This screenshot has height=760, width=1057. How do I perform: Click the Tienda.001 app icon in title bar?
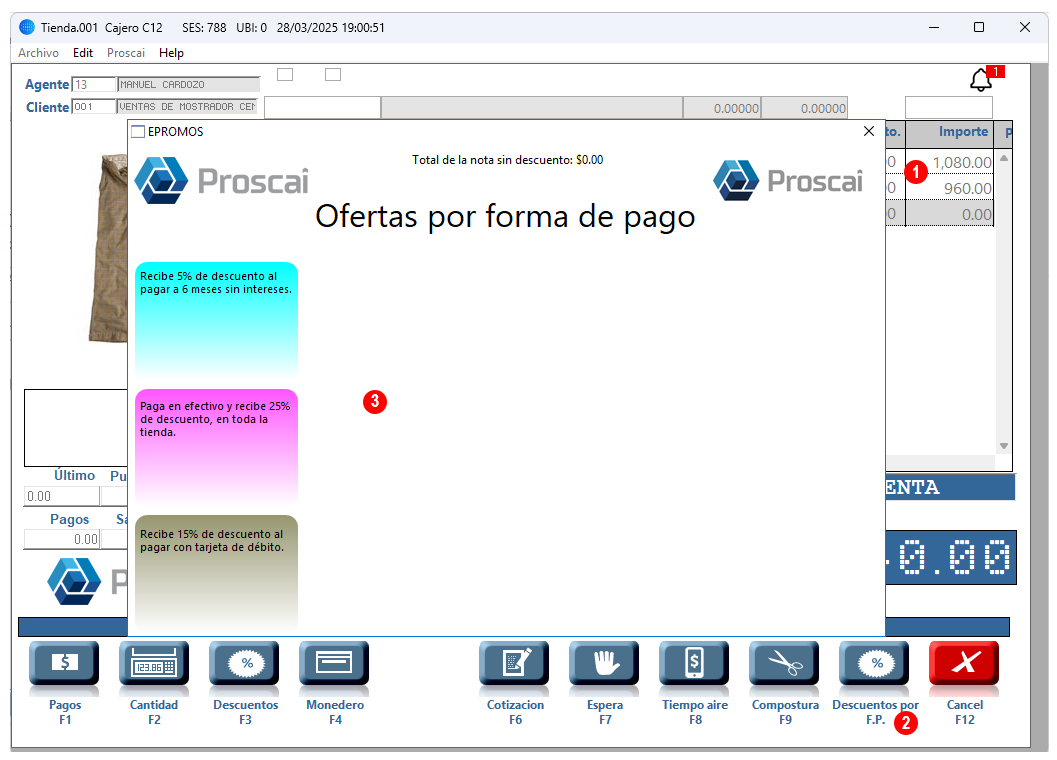pos(27,28)
